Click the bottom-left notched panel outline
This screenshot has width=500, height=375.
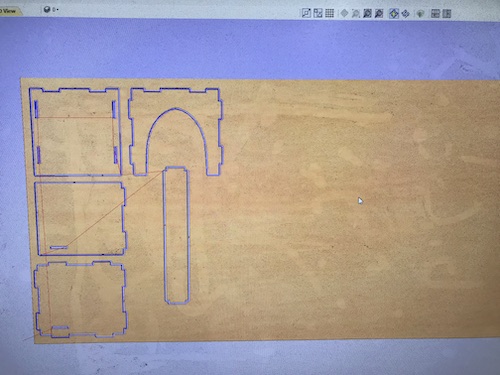80,299
